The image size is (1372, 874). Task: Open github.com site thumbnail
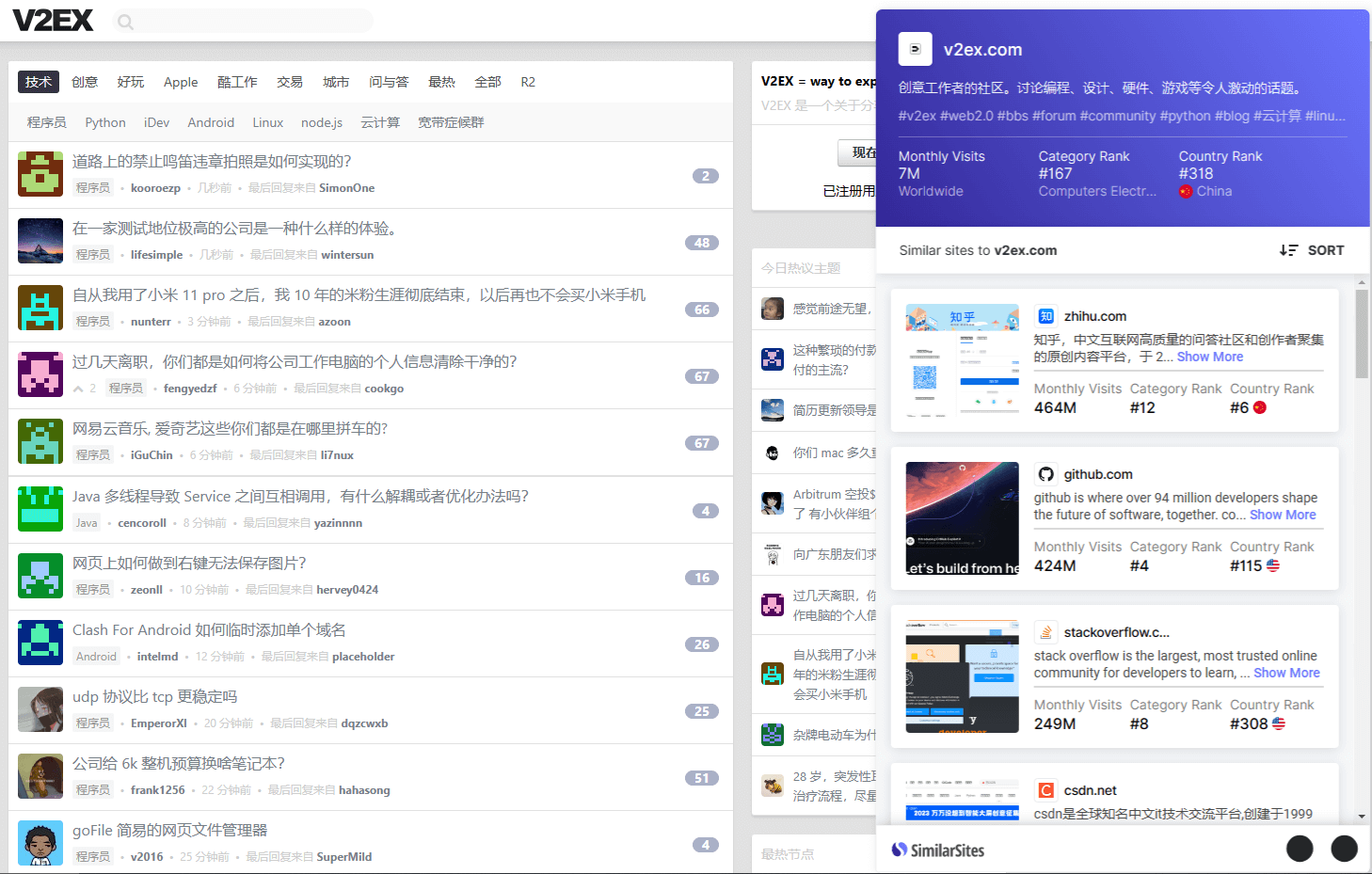962,518
